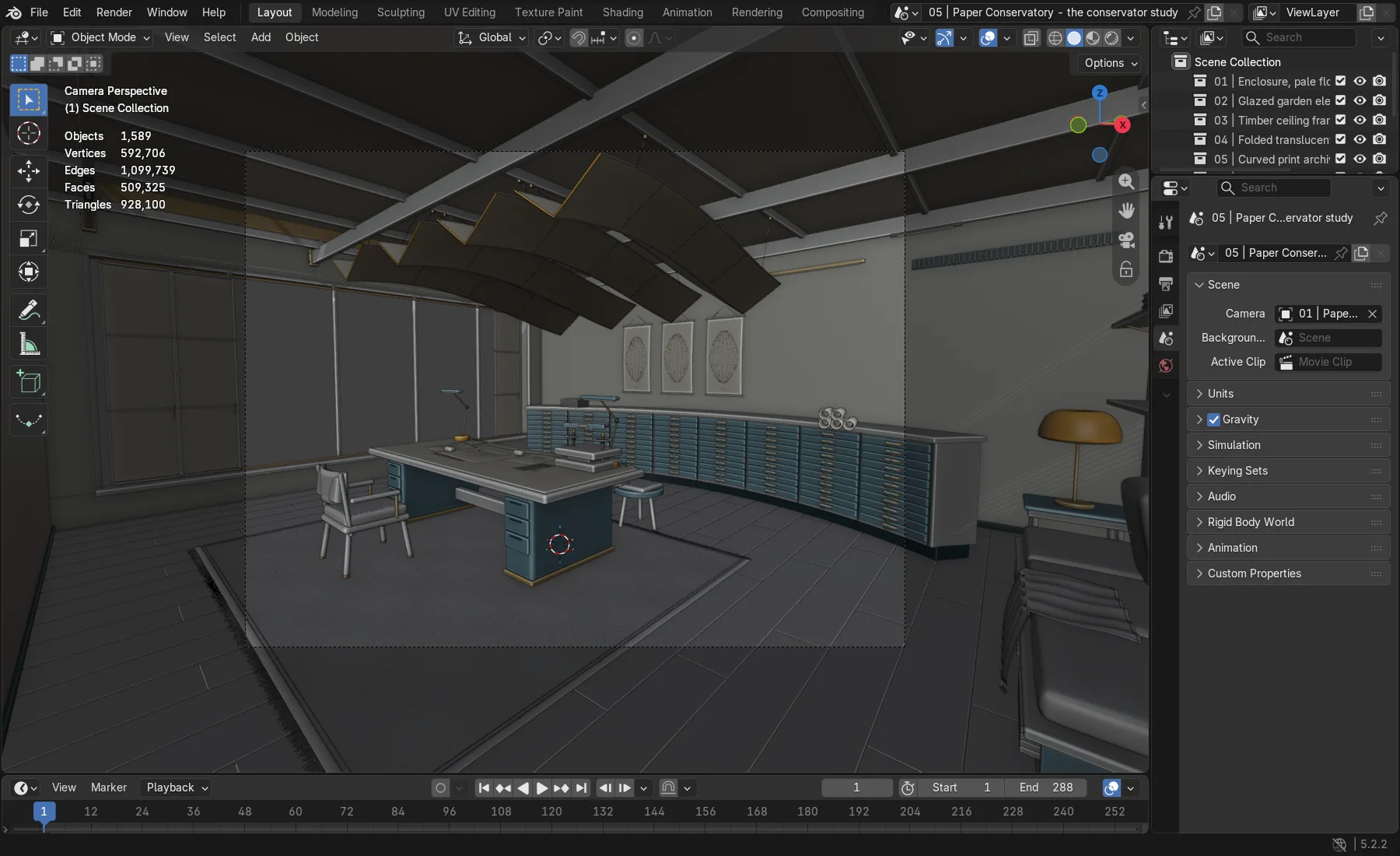The height and width of the screenshot is (856, 1400).
Task: Hide collection 01 Enclosure in viewport
Action: (1360, 81)
